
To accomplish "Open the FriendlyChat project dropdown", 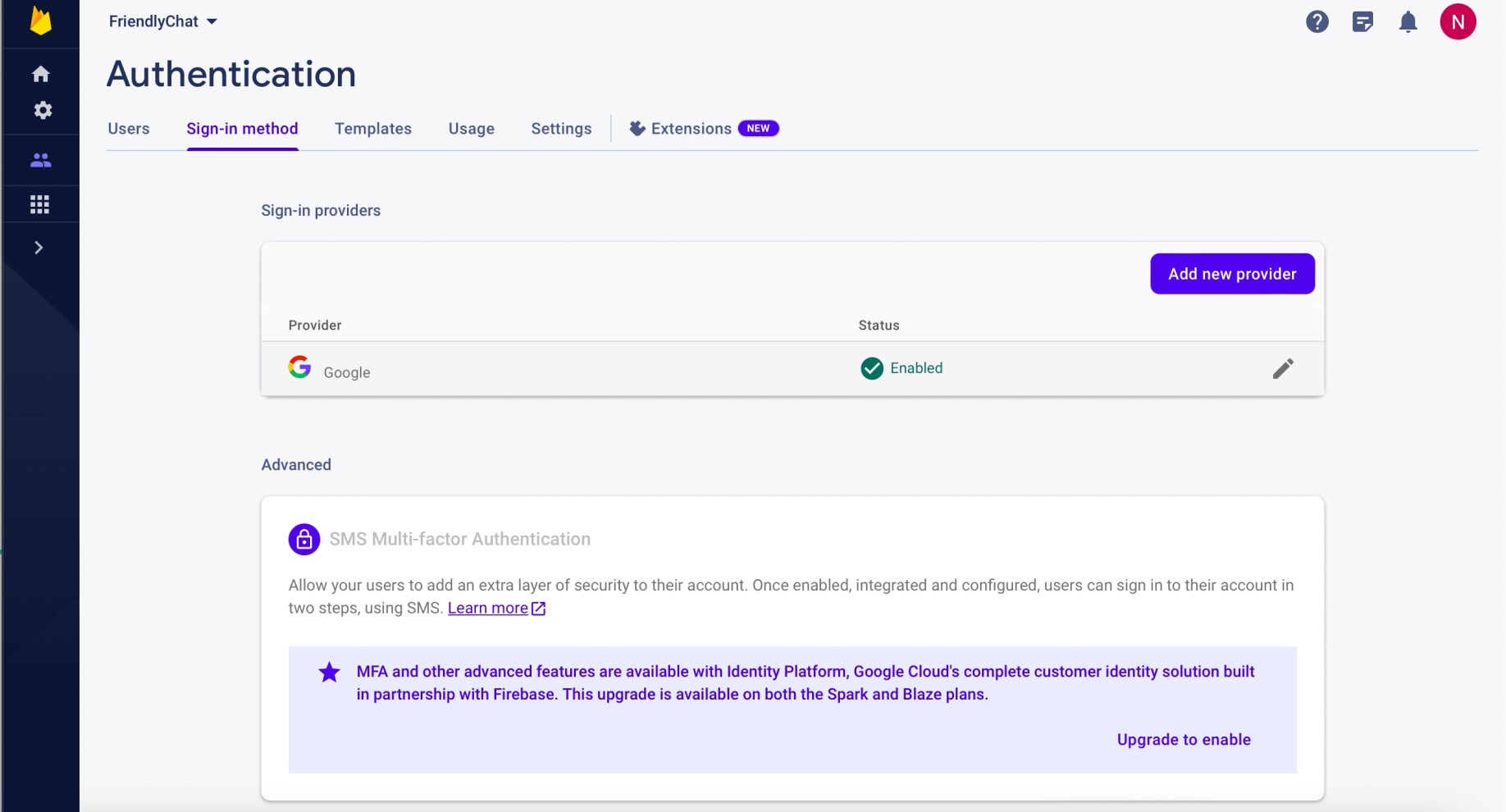I will [x=163, y=21].
